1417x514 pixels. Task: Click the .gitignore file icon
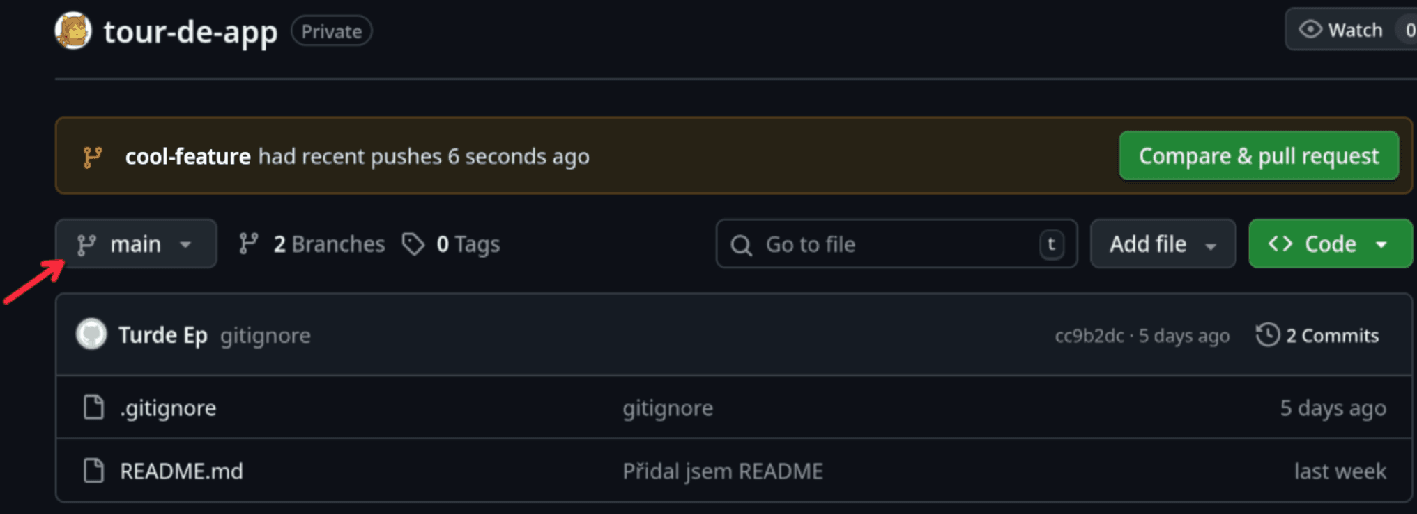(x=93, y=408)
